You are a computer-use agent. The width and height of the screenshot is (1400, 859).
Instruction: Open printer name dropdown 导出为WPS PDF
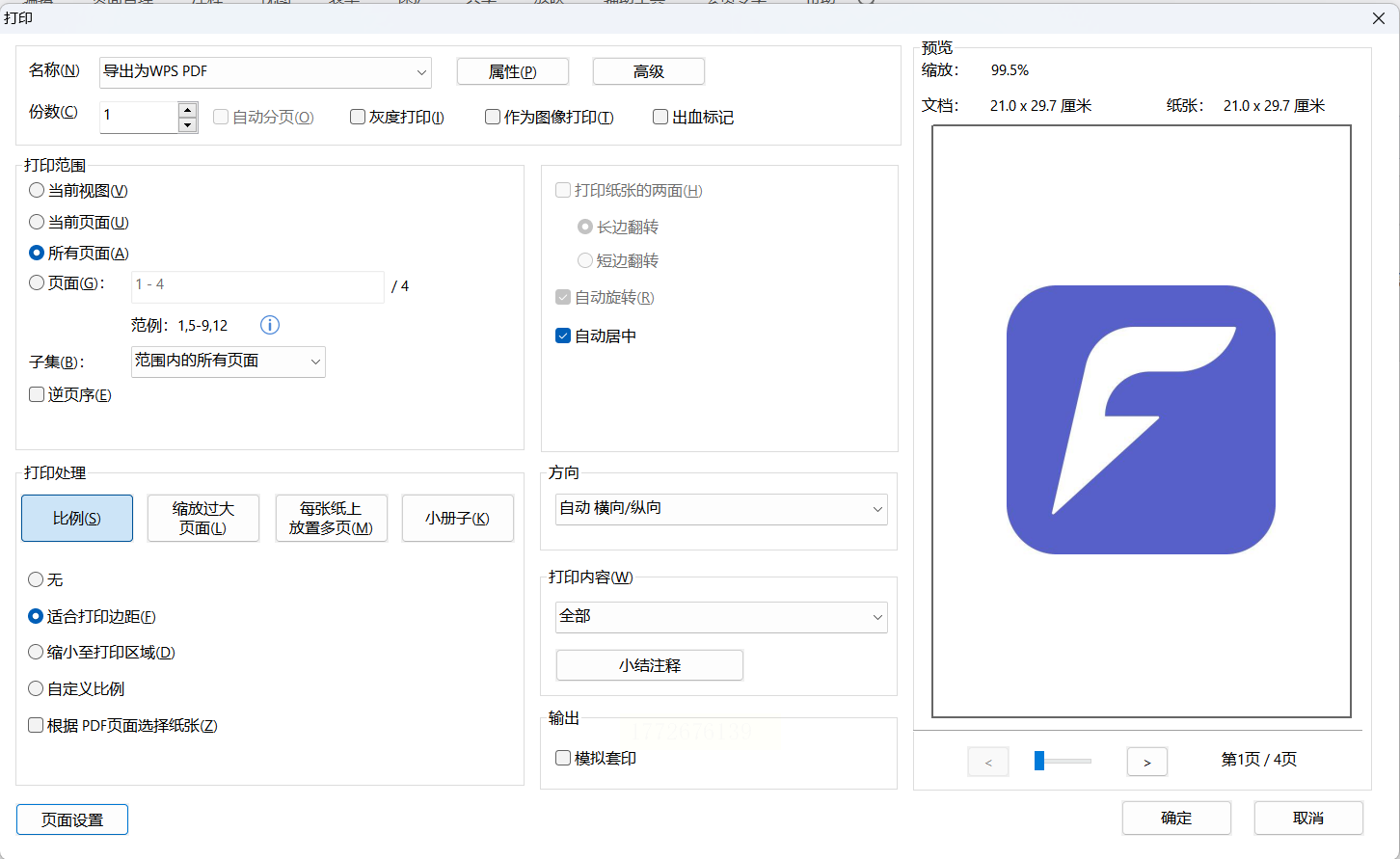(x=265, y=72)
